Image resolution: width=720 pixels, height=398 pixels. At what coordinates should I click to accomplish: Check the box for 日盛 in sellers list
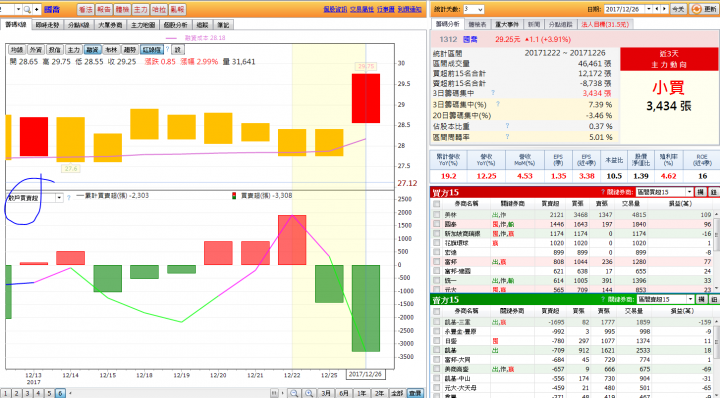pyautogui.click(x=436, y=341)
